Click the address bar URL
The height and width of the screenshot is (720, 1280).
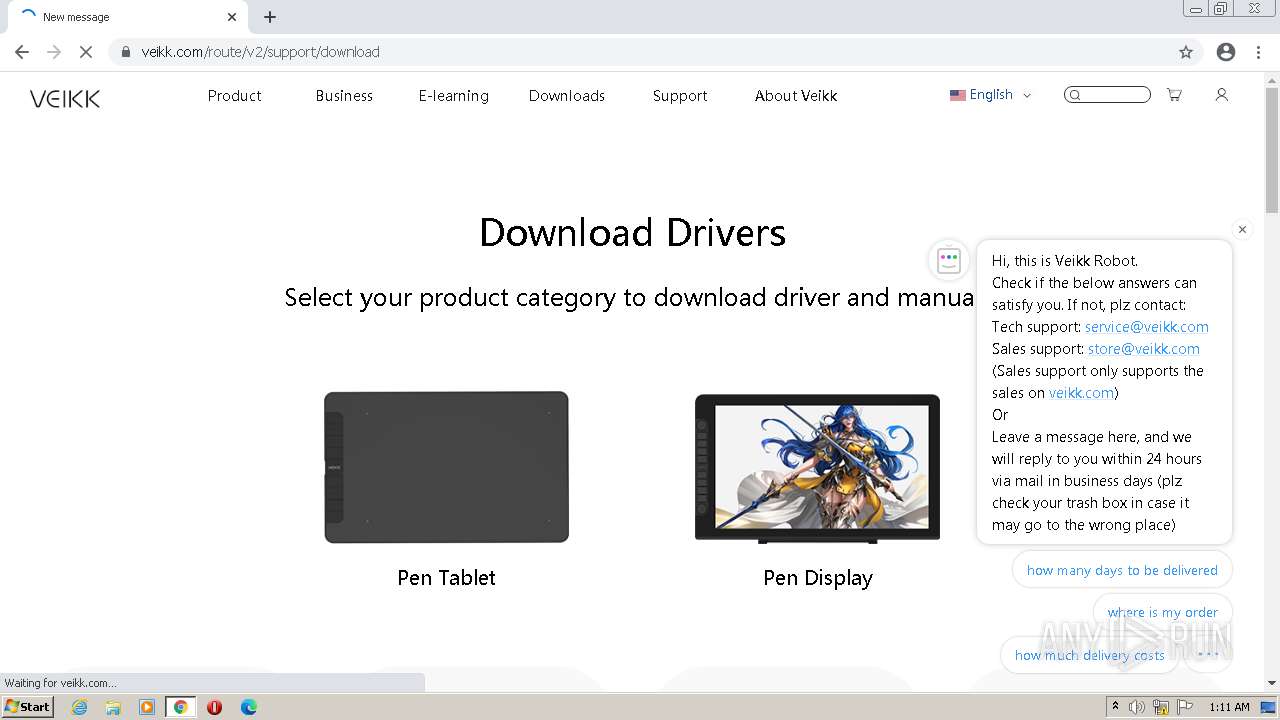pos(260,52)
